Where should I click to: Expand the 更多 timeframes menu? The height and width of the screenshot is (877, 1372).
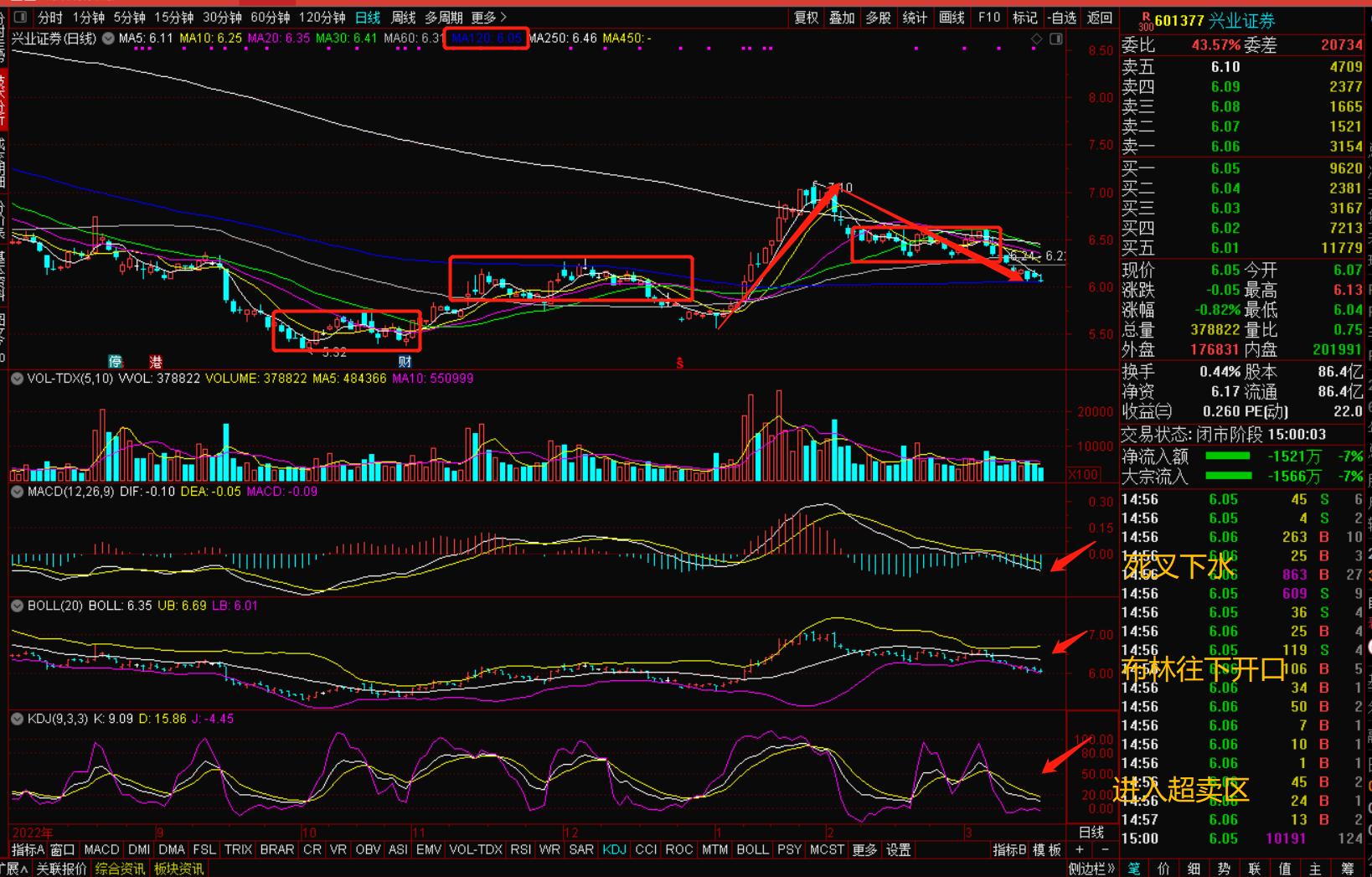[488, 18]
